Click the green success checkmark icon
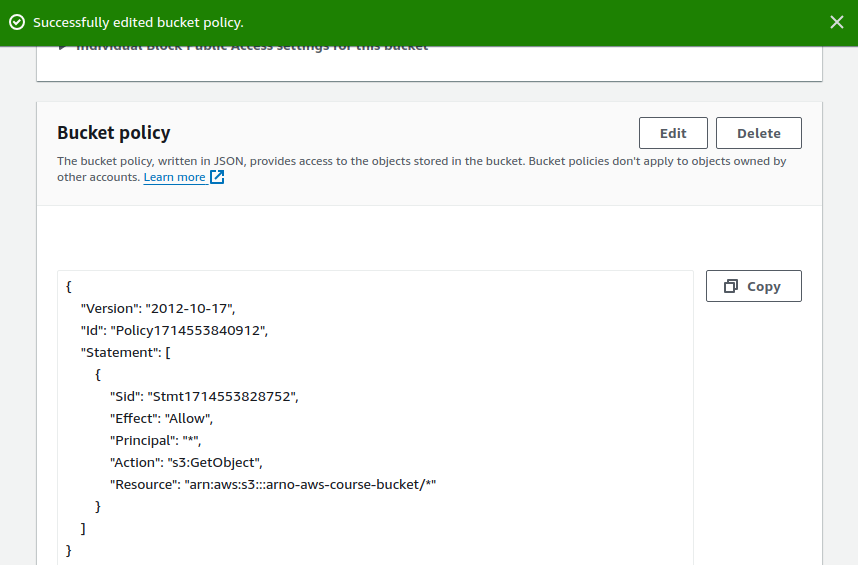 point(17,22)
